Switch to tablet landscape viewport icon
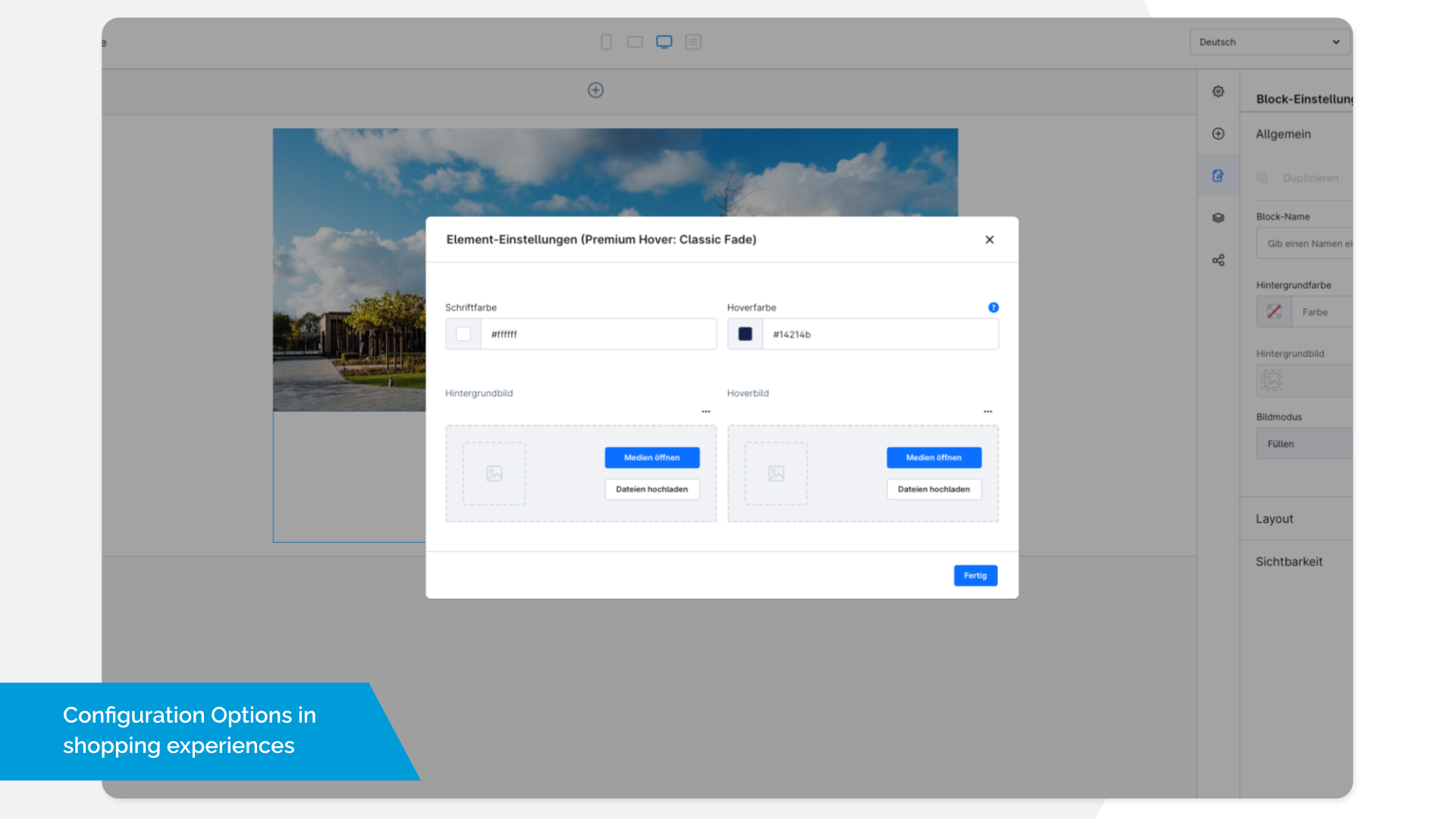 pos(635,42)
